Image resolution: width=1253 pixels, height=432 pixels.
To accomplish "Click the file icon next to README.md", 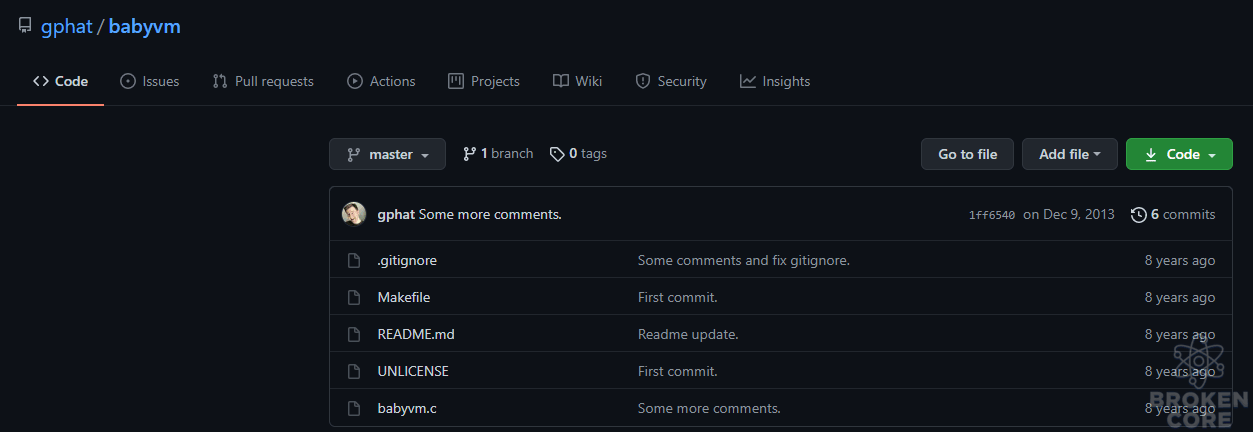I will (x=353, y=334).
